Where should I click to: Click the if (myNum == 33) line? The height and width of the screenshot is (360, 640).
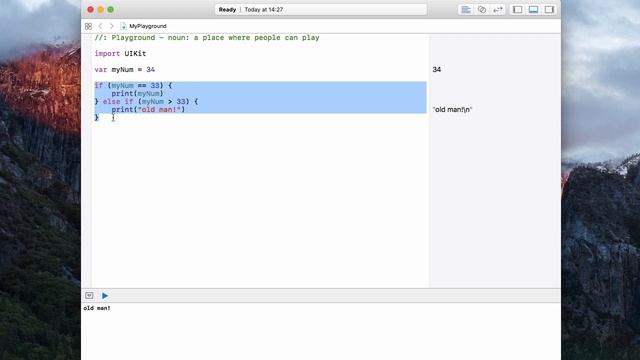133,85
